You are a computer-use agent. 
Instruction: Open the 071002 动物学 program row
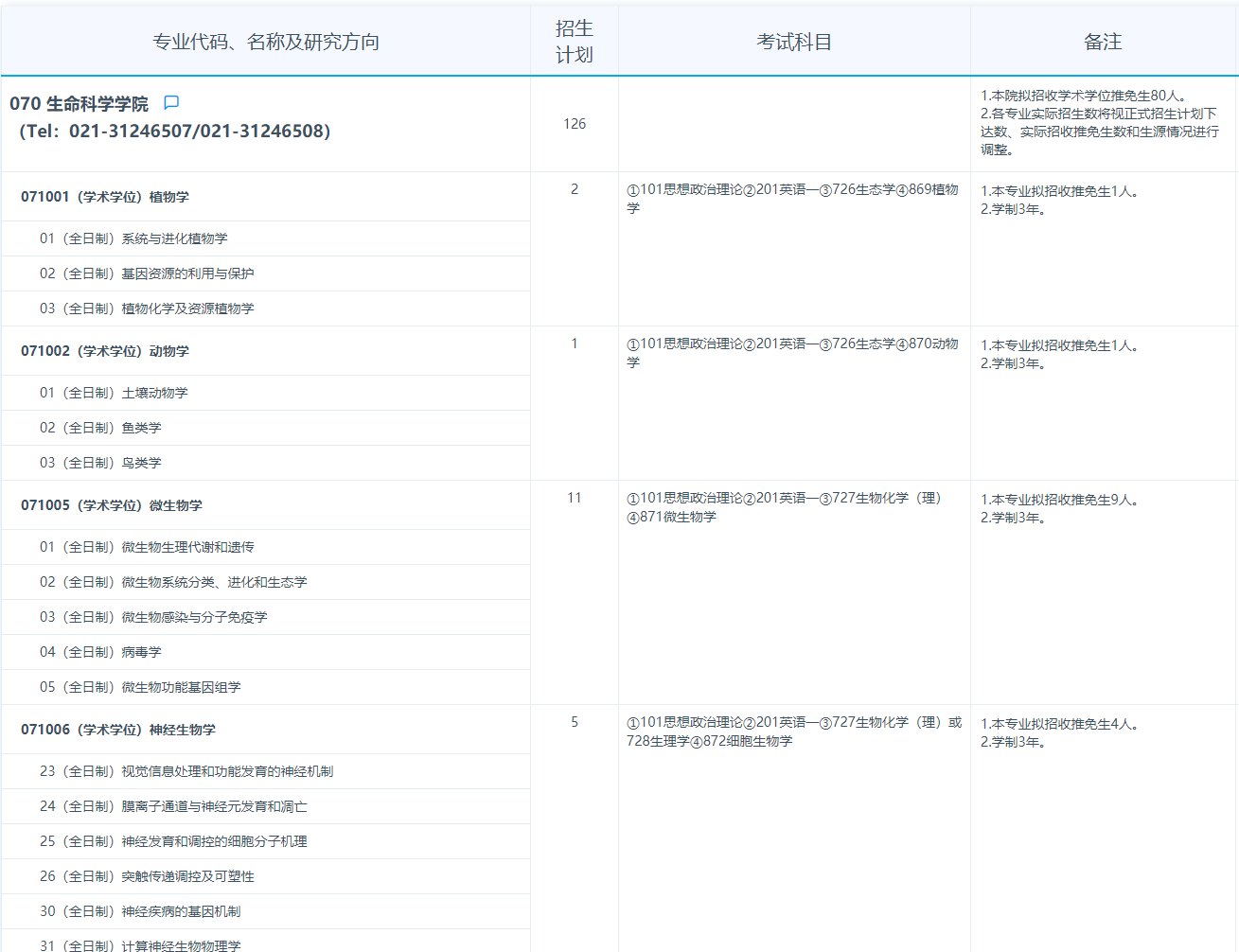click(x=105, y=351)
